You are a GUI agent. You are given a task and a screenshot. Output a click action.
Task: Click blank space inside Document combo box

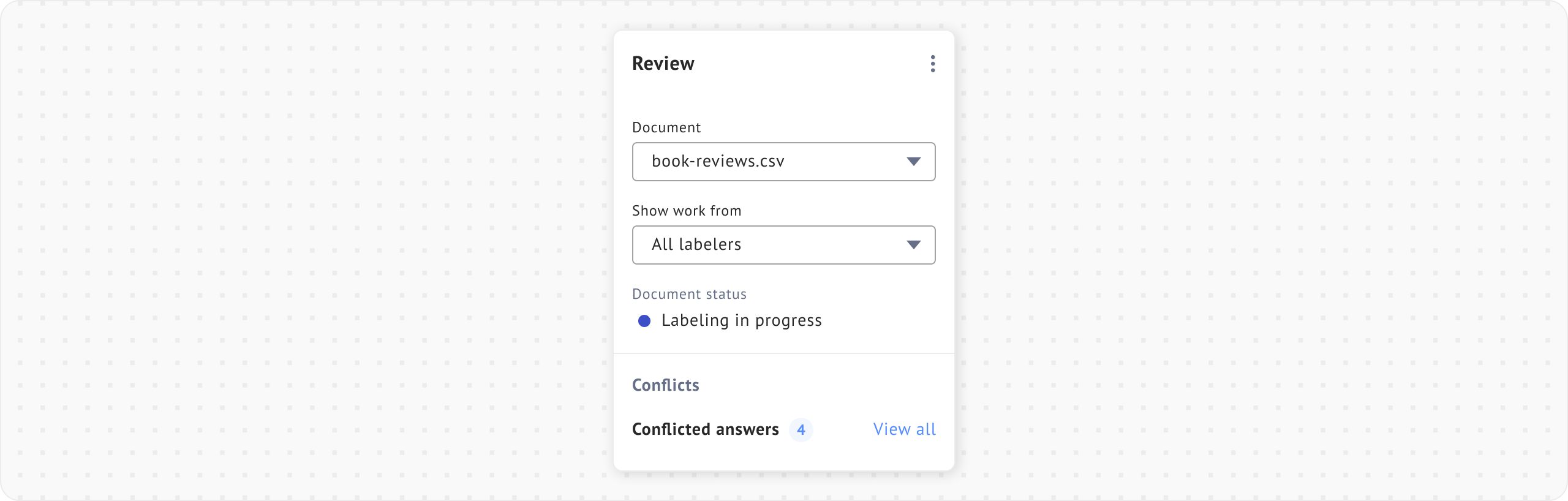tap(845, 162)
